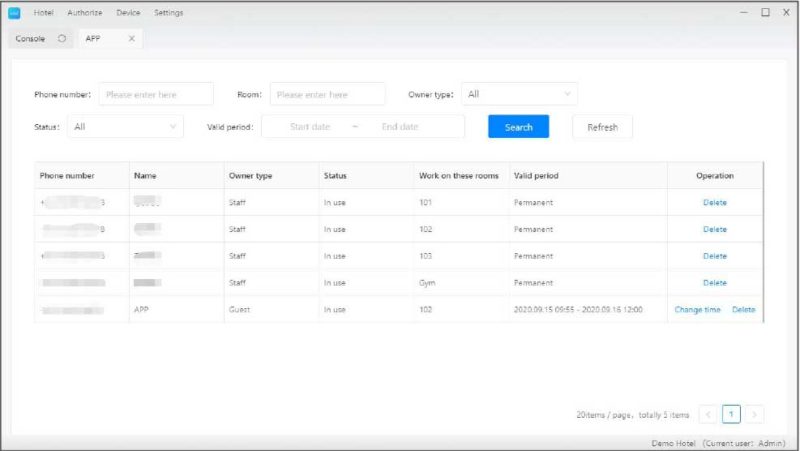Expand the Owner type dropdown

(x=519, y=95)
